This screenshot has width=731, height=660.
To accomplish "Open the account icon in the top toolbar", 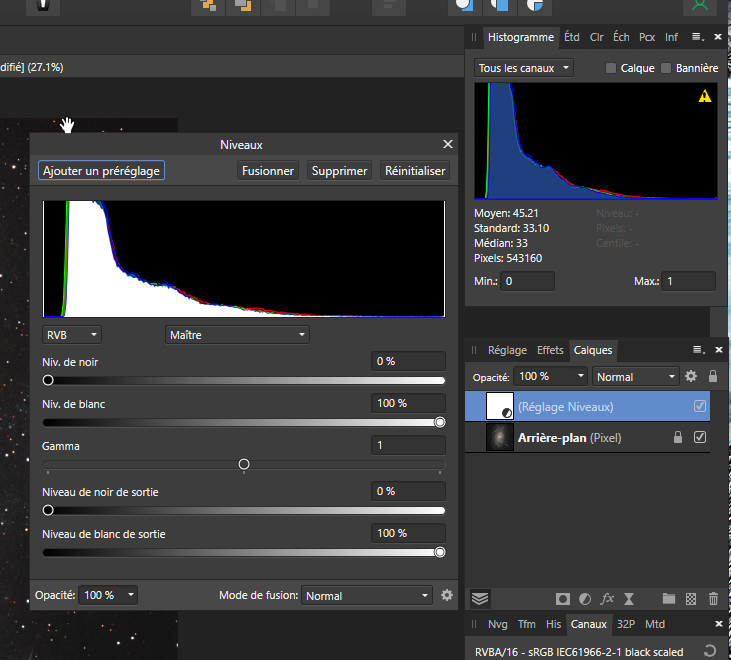I will [x=700, y=6].
